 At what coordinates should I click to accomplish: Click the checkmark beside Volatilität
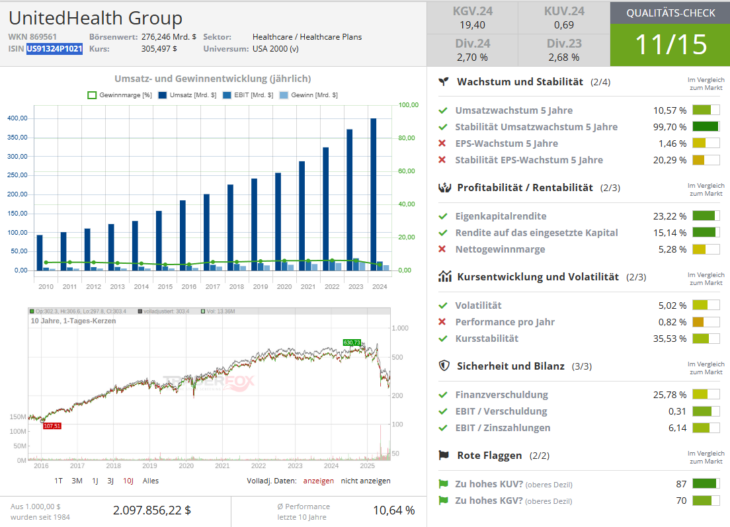443,305
